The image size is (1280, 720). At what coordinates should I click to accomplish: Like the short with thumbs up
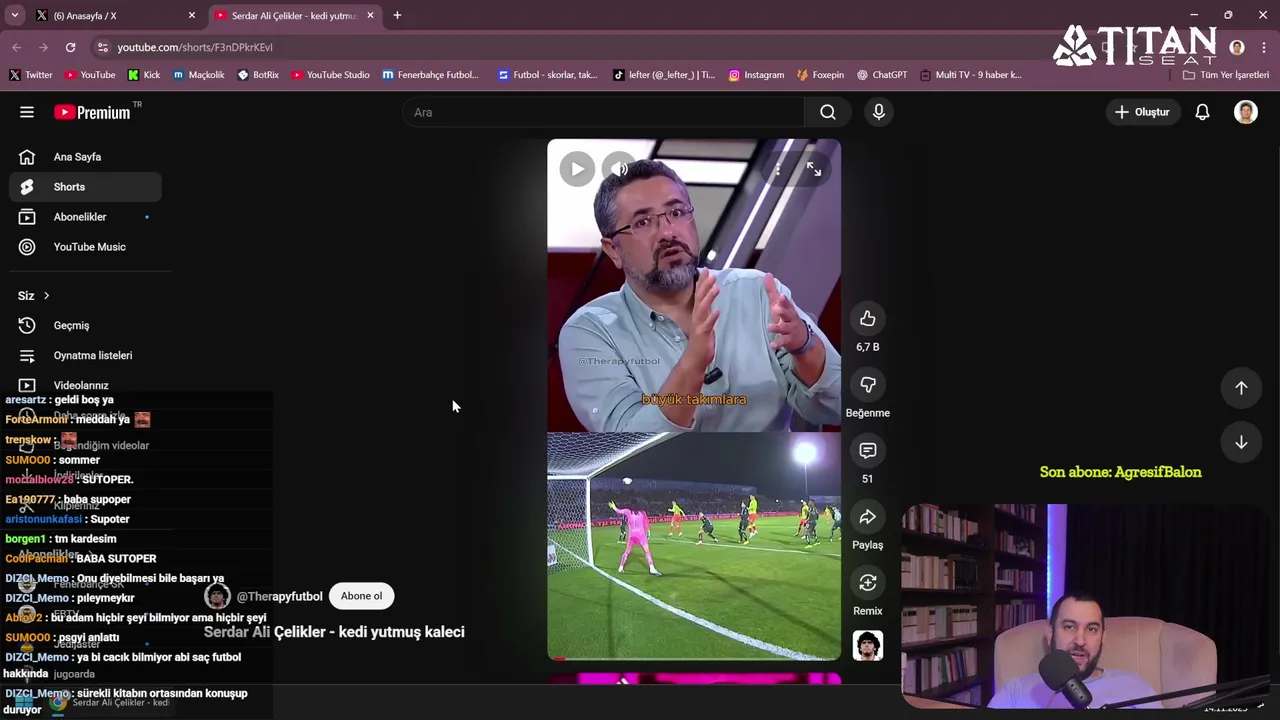point(868,319)
